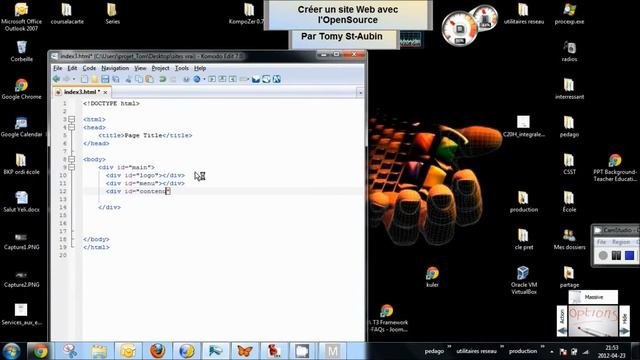
Task: Click the last blue icon in Komodo toolbar
Action: 277,79
